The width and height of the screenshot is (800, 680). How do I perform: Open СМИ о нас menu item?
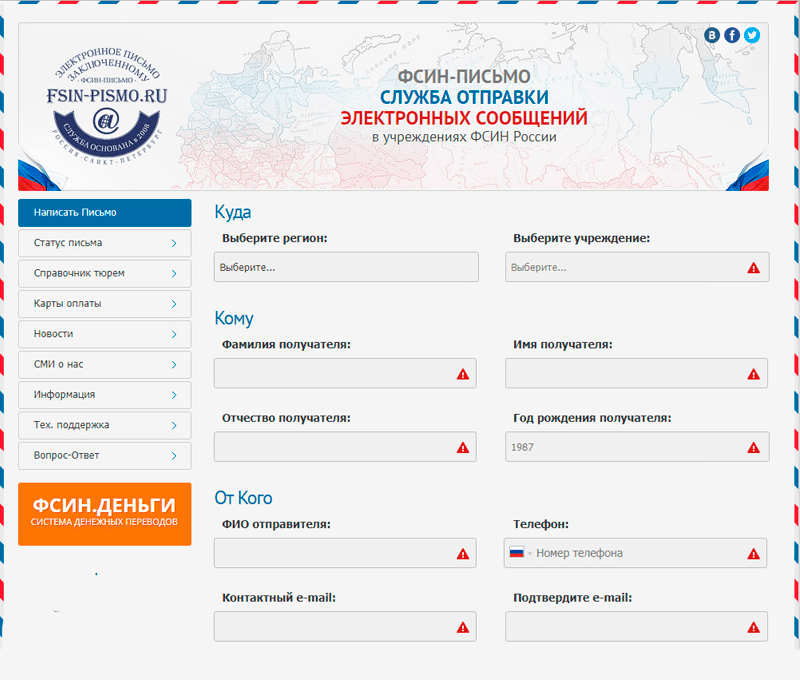(x=105, y=365)
